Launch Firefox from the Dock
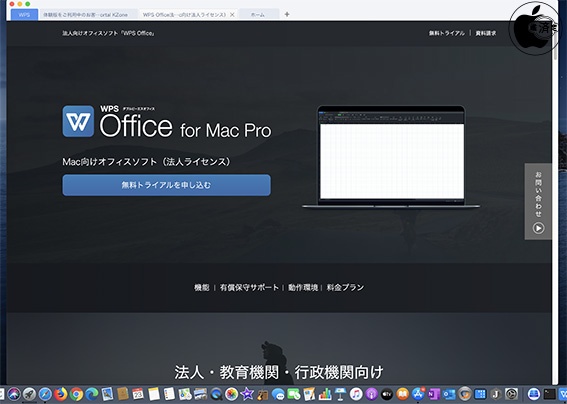 [x=61, y=394]
